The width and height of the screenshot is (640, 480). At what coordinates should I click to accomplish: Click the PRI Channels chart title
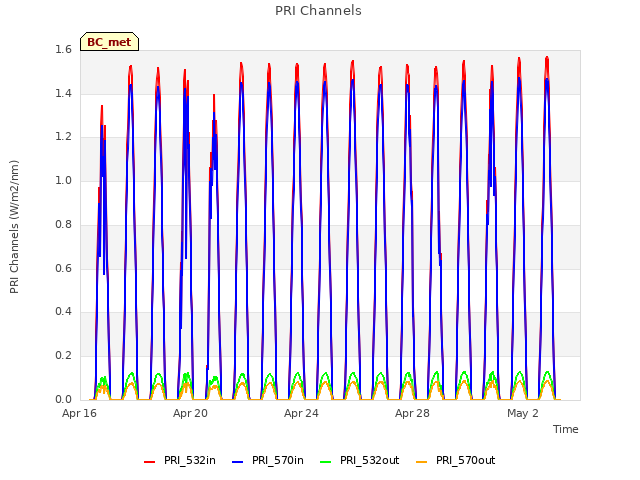pyautogui.click(x=318, y=11)
